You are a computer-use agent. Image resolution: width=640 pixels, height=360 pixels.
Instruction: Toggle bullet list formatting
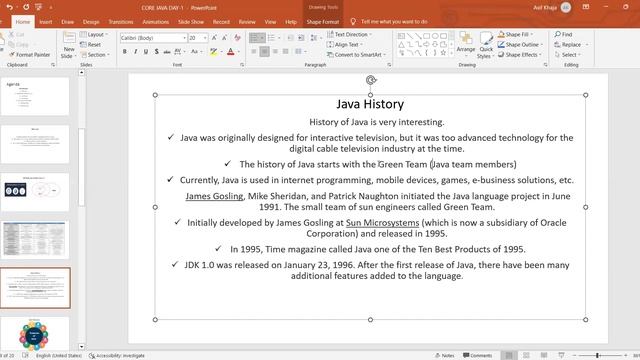(257, 38)
